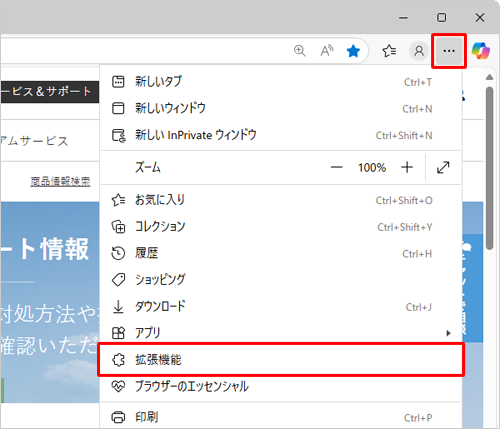Image resolution: width=500 pixels, height=429 pixels.
Task: Open ダウンロード from the menu
Action: (x=281, y=307)
